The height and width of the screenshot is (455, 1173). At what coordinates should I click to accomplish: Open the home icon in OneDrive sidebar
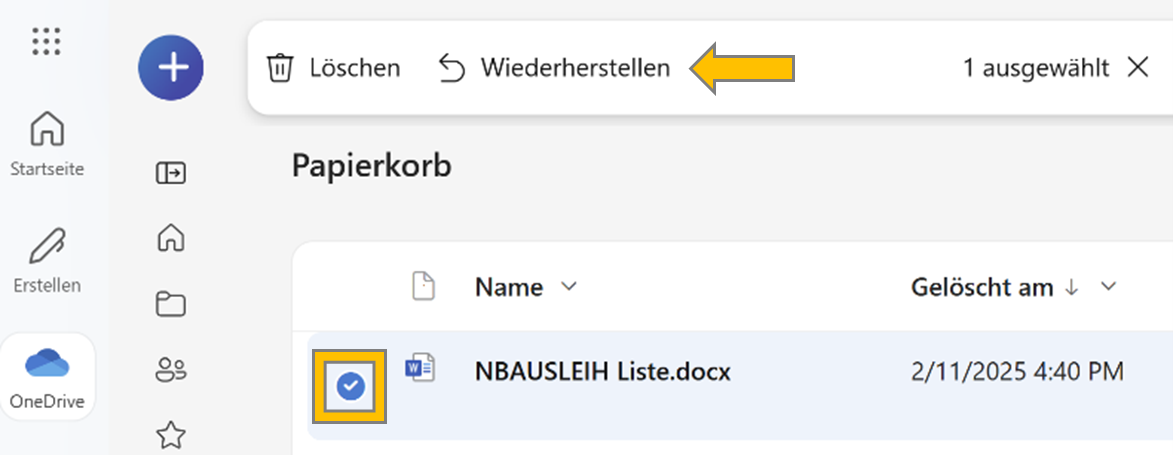coord(171,239)
